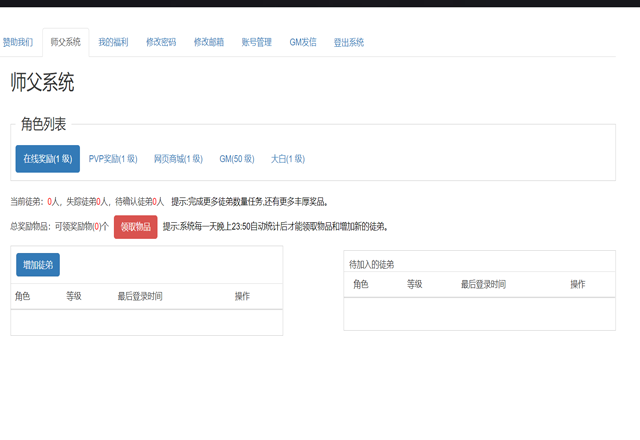The image size is (640, 440).
Task: Open the 修改邮箱 tab
Action: coord(209,42)
